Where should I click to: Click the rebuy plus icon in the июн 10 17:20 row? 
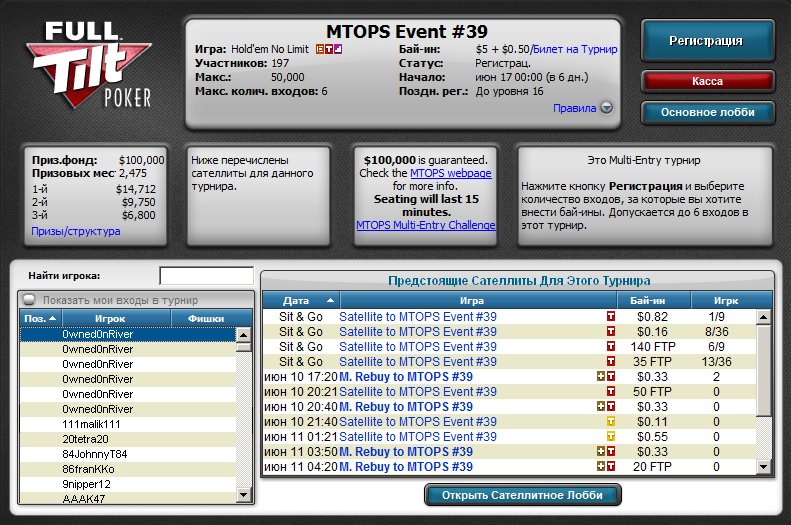[x=601, y=376]
